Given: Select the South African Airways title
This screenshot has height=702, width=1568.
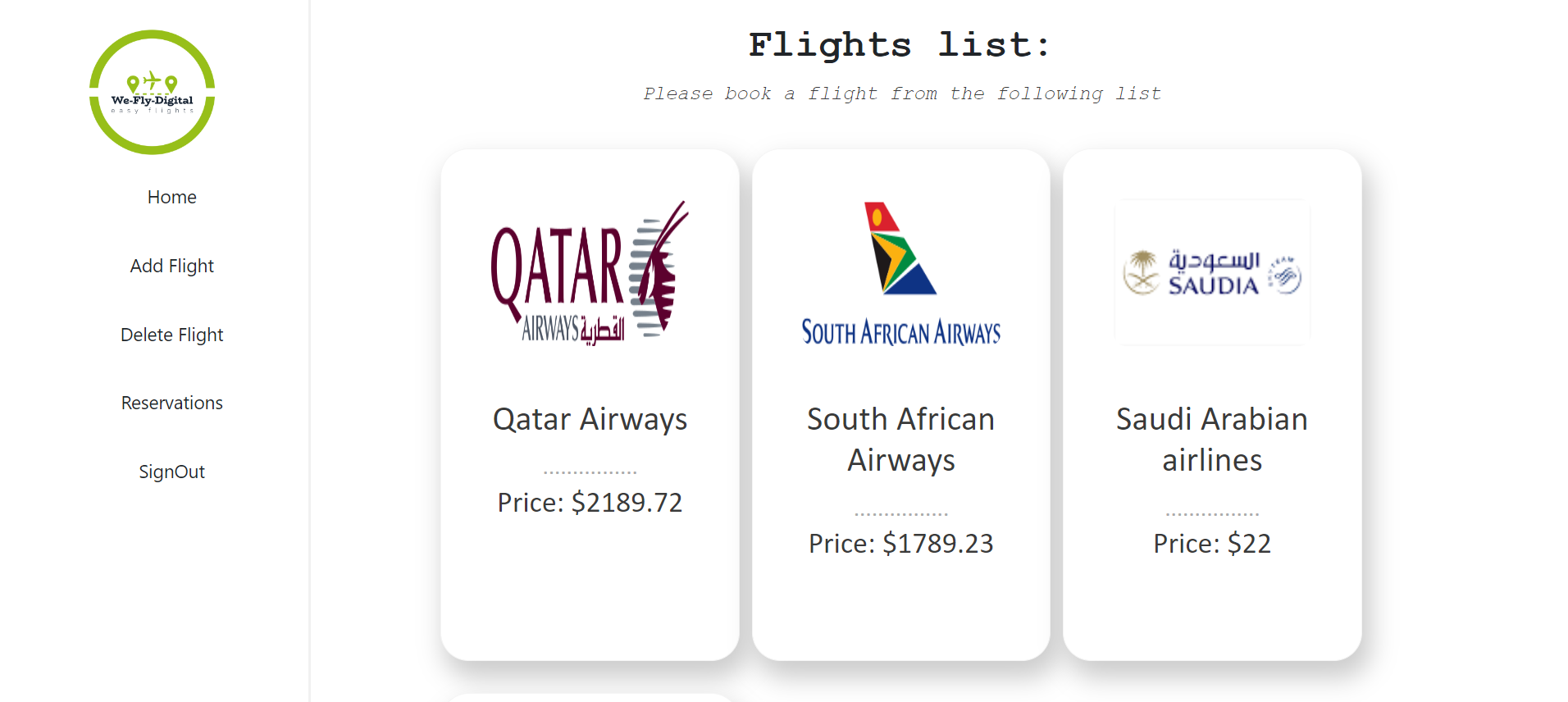Looking at the screenshot, I should [x=900, y=440].
